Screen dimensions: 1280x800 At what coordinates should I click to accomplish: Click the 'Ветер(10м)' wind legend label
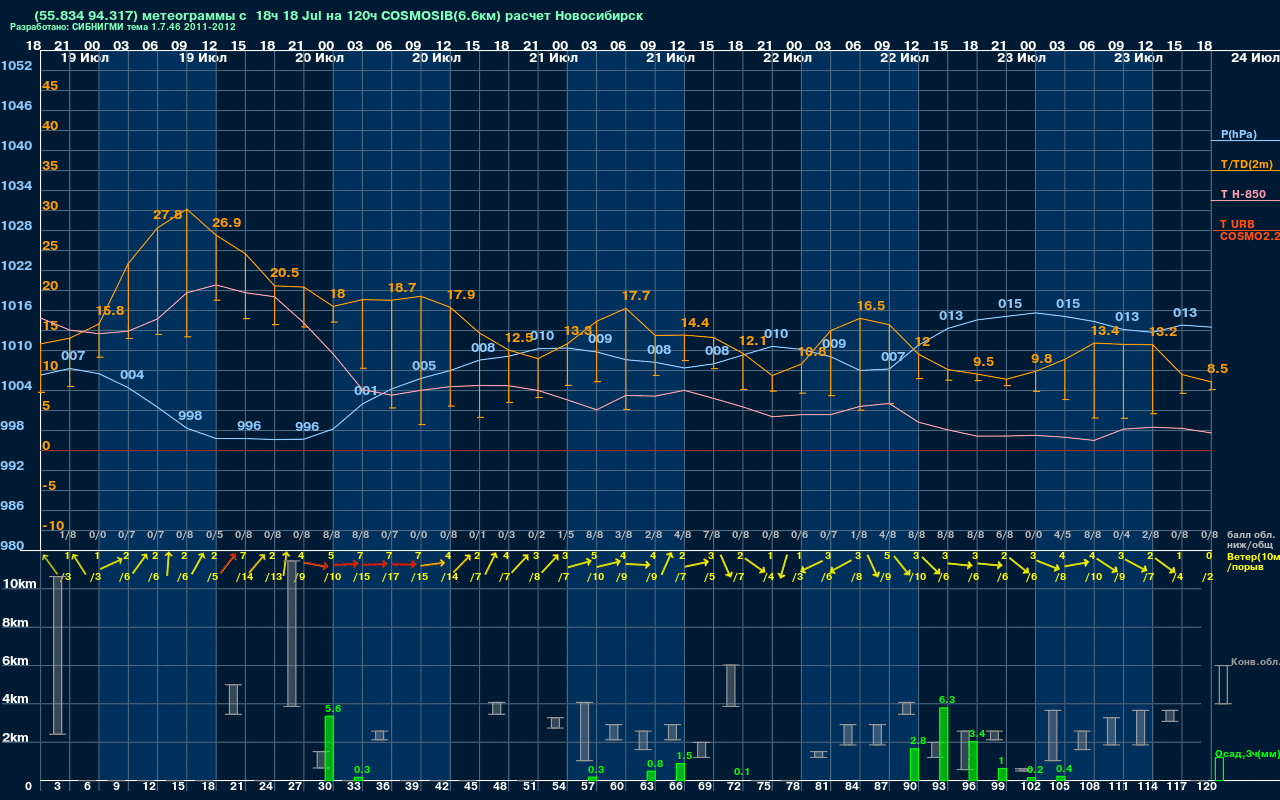click(x=1253, y=556)
